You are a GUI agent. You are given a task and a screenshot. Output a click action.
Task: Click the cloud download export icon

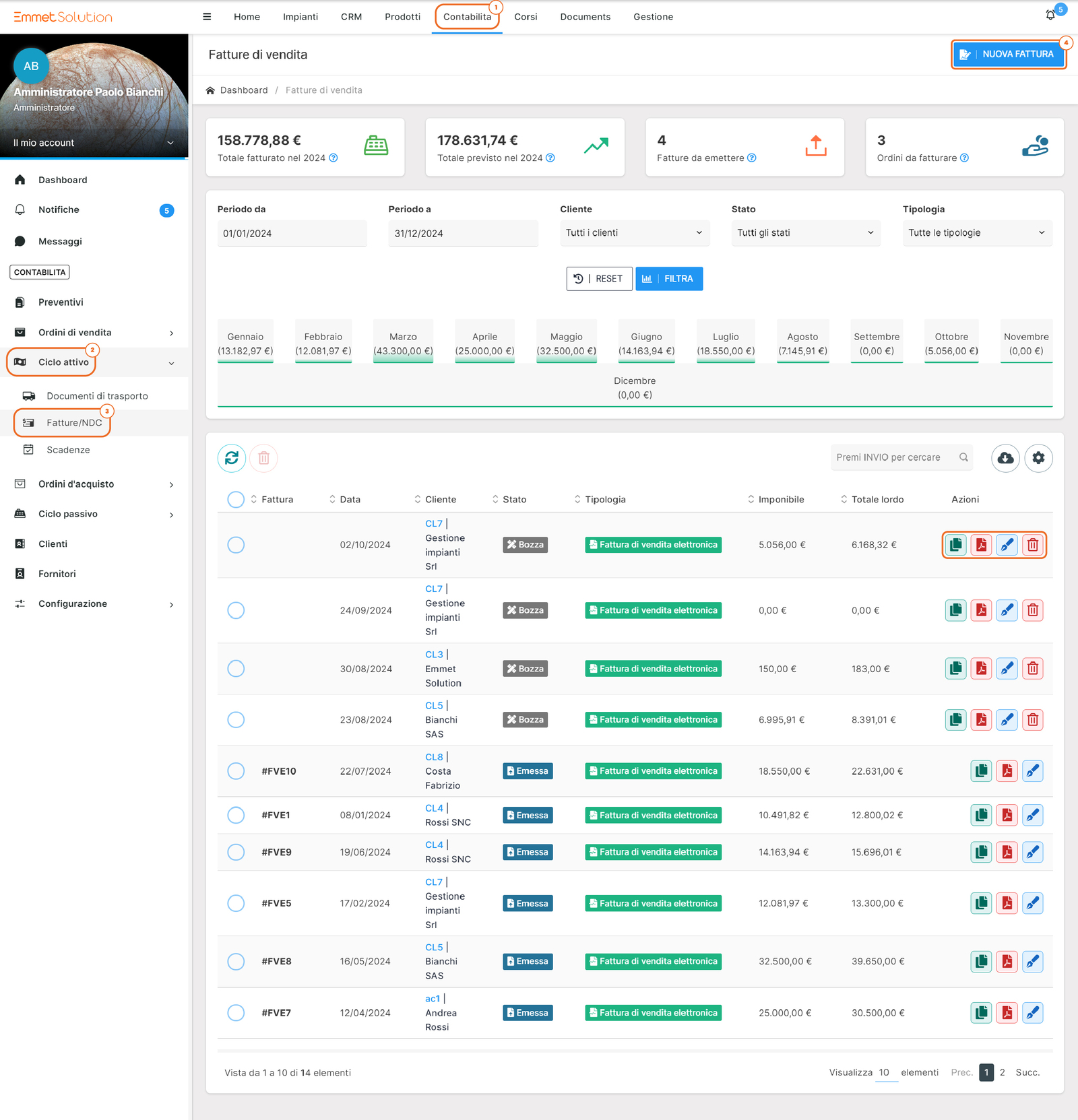(x=1005, y=458)
